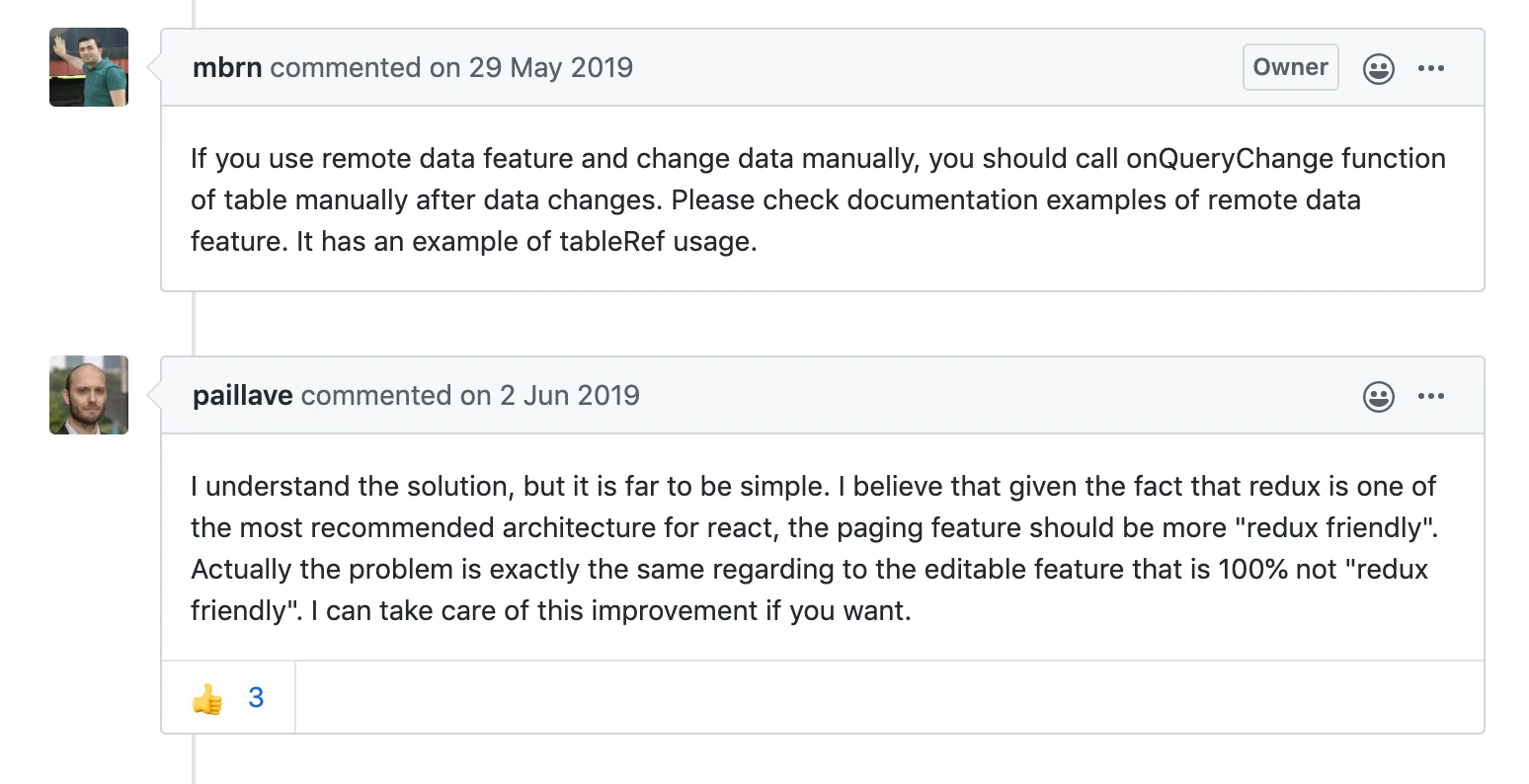Click the 2 Jun 2019 timestamp link
The height and width of the screenshot is (784, 1529).
(569, 395)
